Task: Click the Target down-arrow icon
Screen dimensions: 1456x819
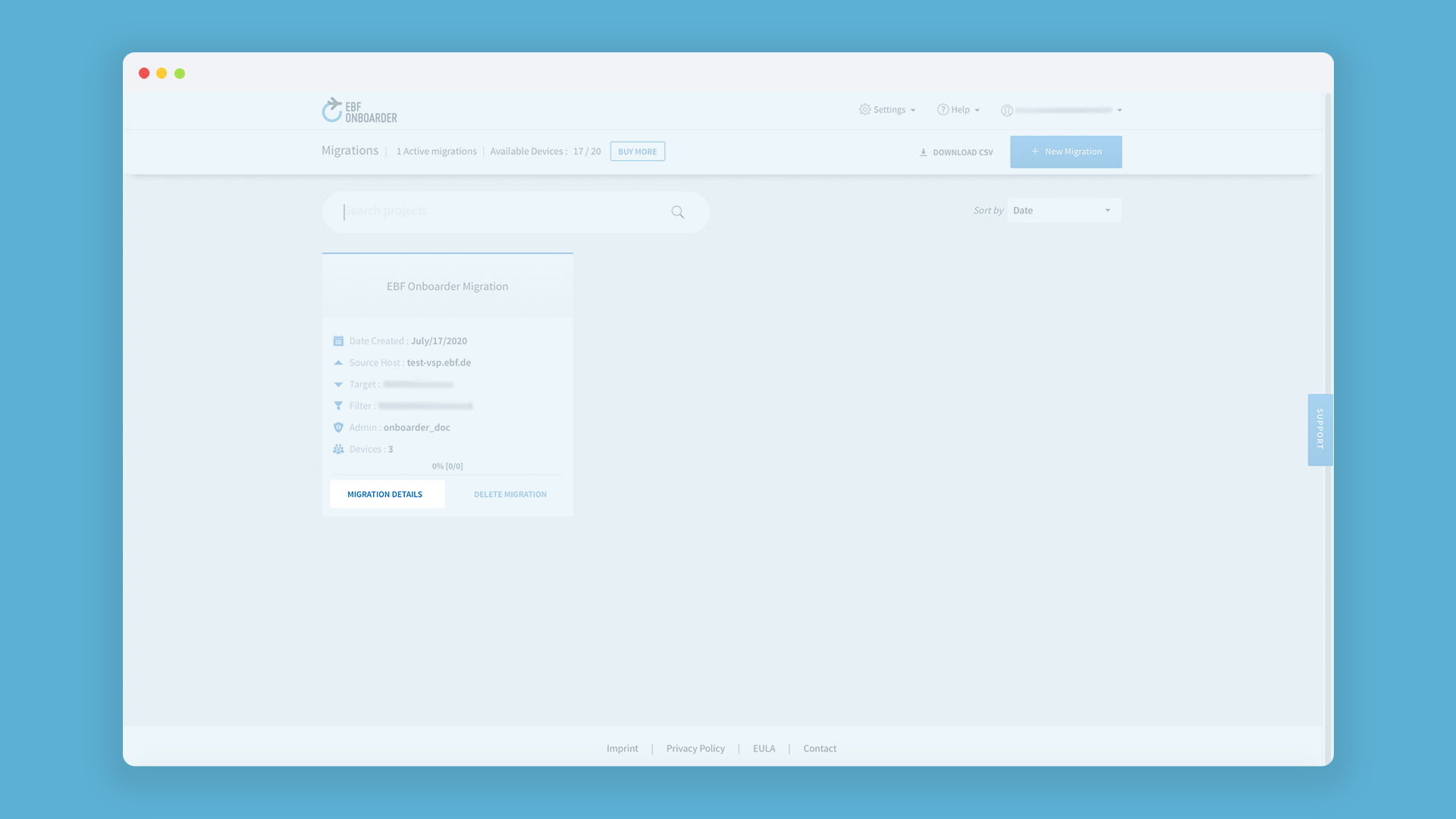Action: click(338, 384)
